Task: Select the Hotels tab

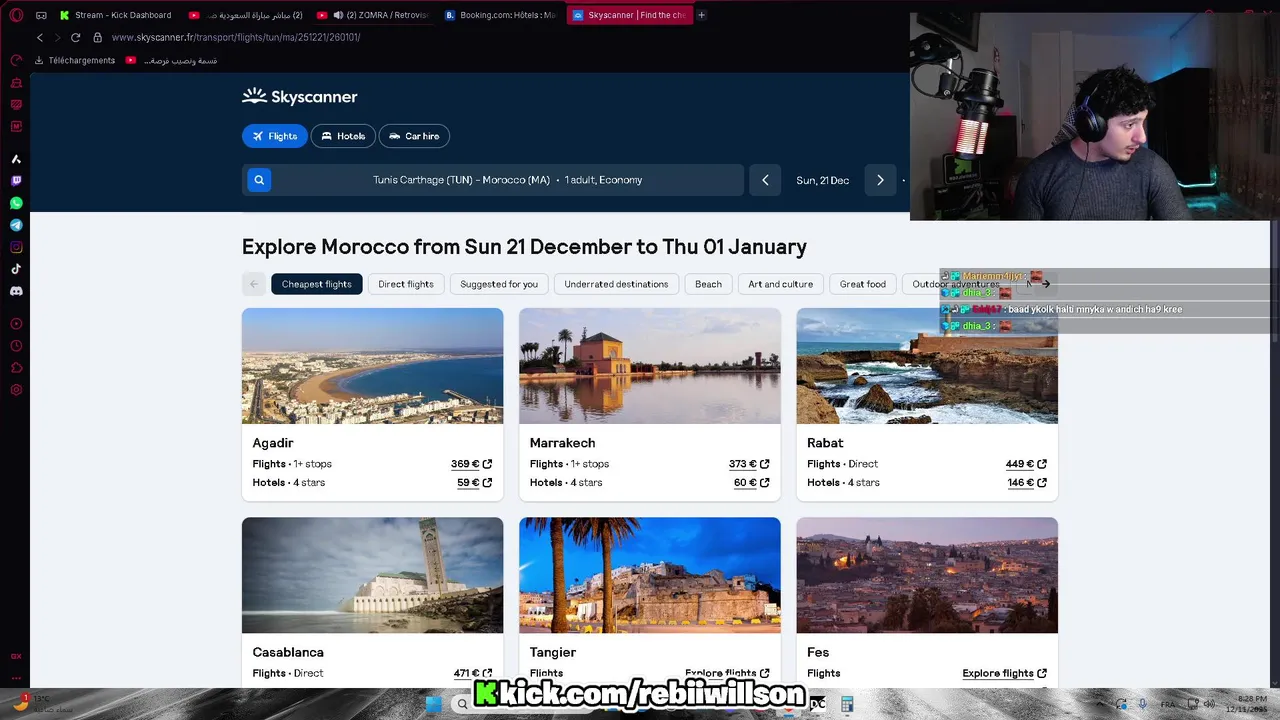Action: (343, 136)
